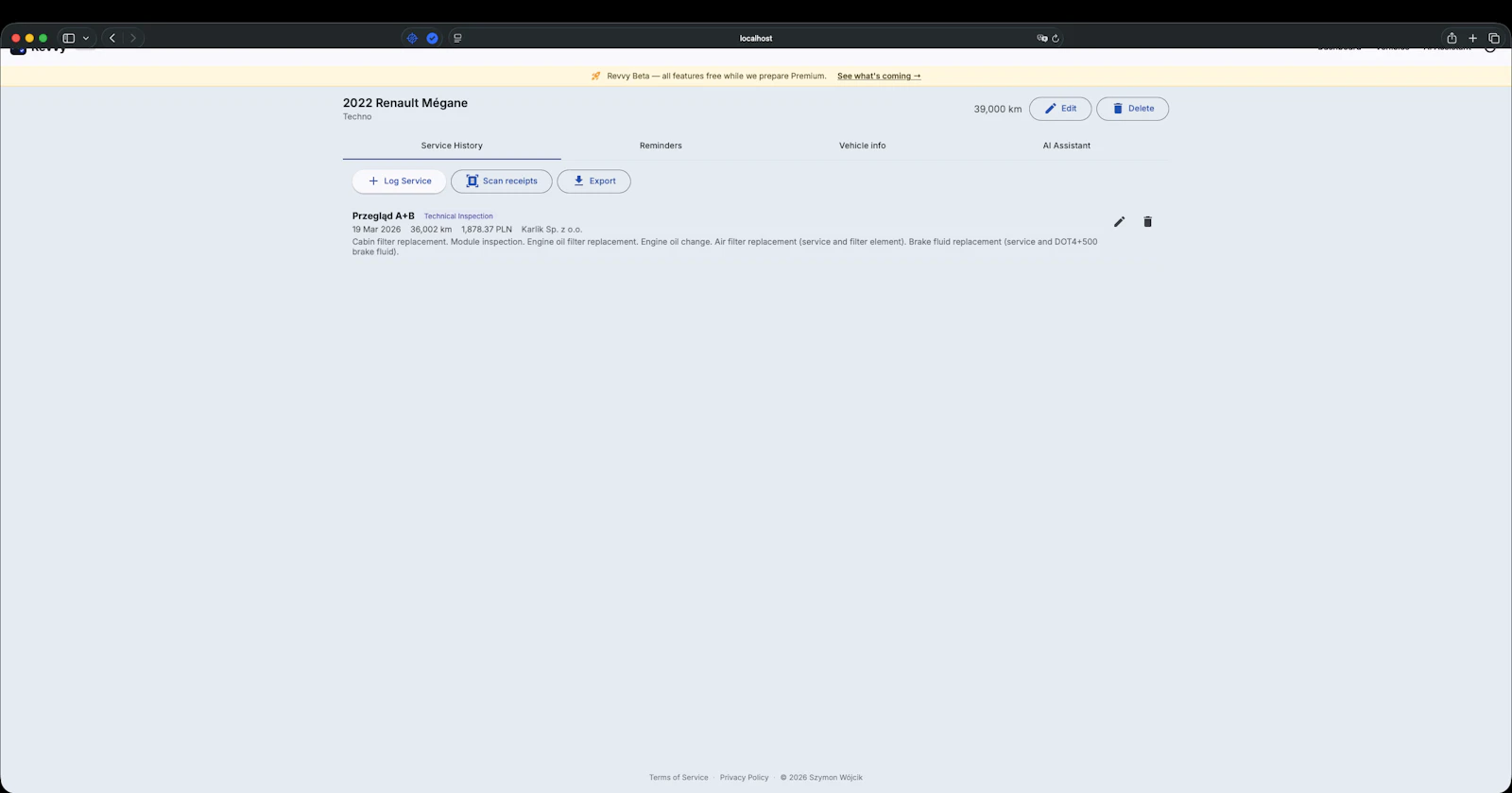Open the See what's coming link
1512x793 pixels.
click(x=879, y=77)
